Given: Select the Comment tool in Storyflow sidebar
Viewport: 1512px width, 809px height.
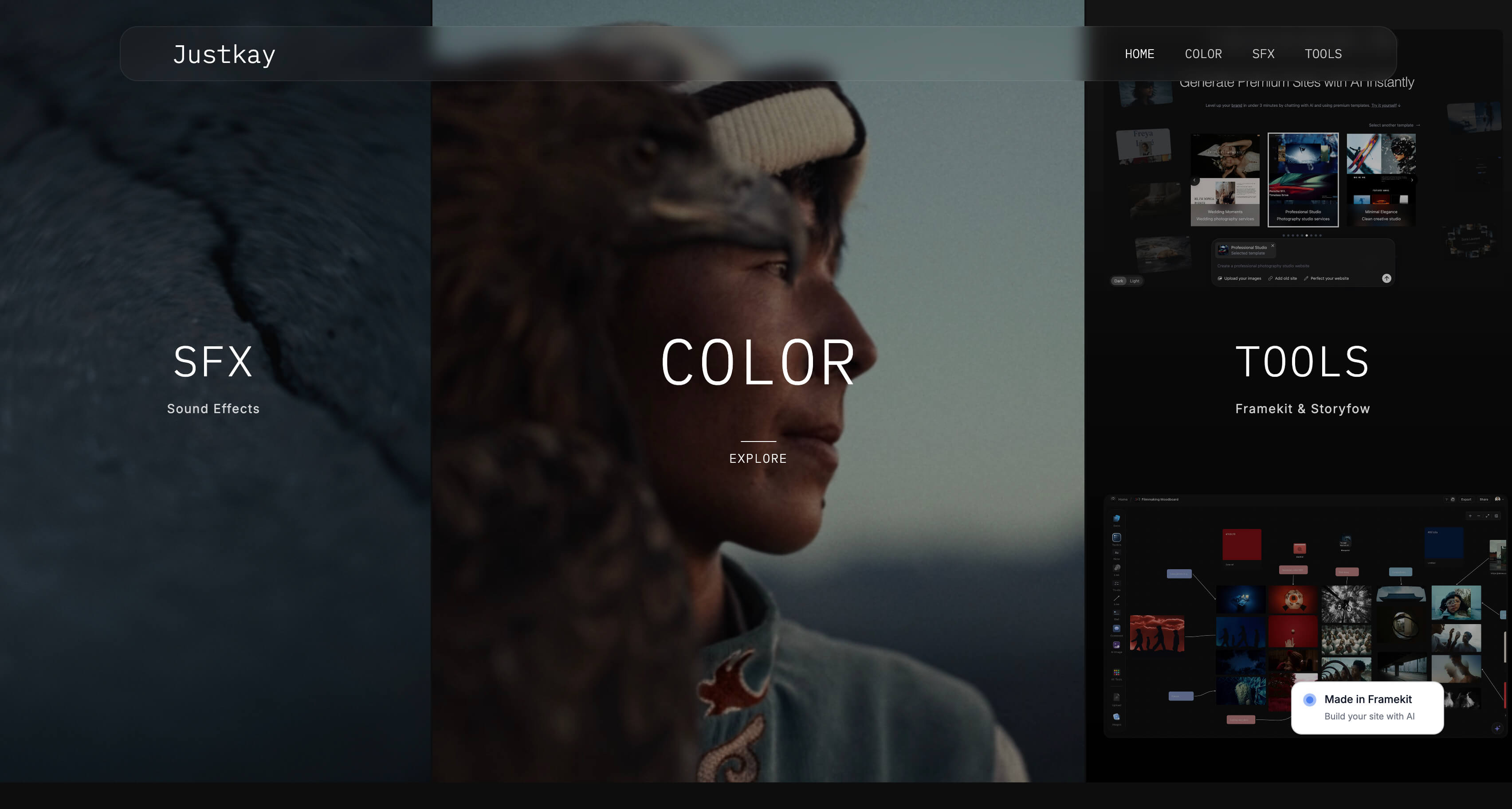Looking at the screenshot, I should coord(1117,629).
